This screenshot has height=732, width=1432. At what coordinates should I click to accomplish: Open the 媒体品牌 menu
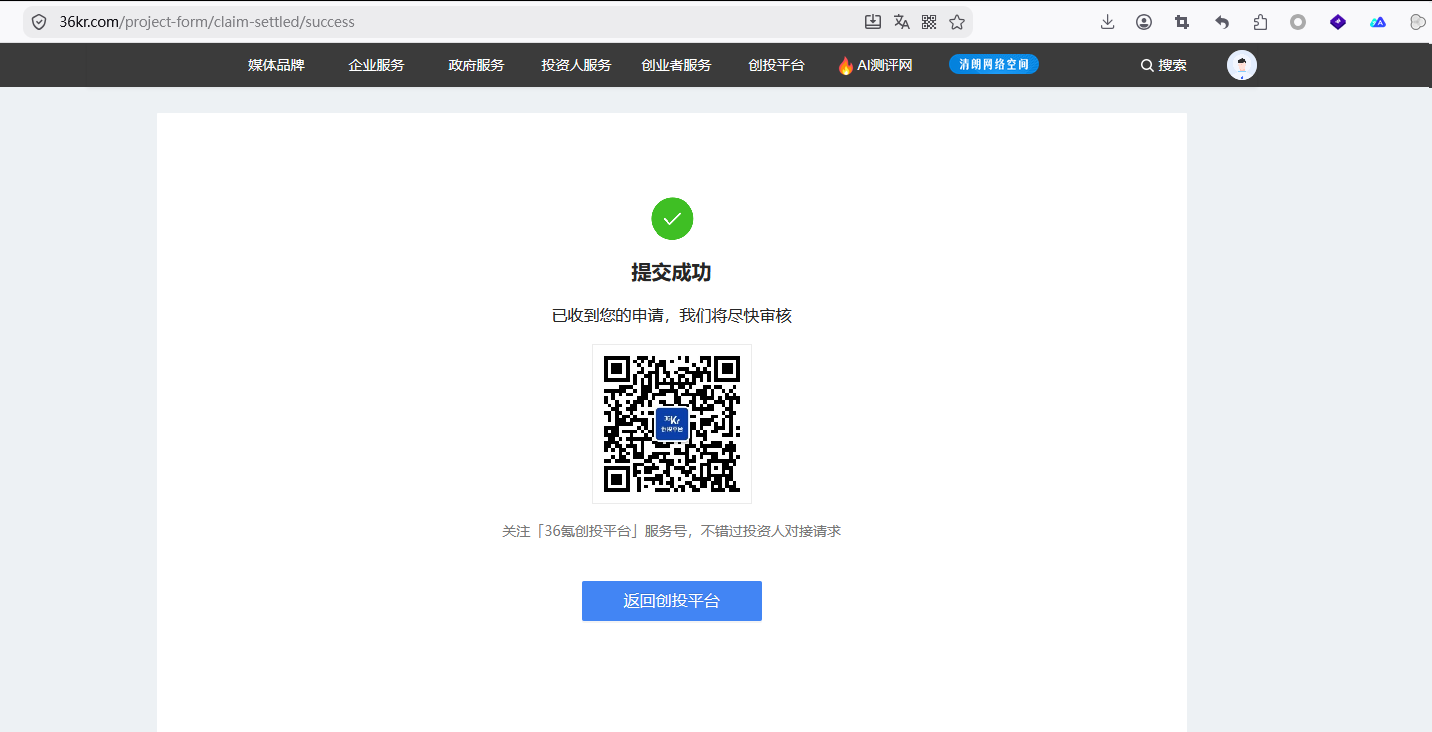coord(276,65)
